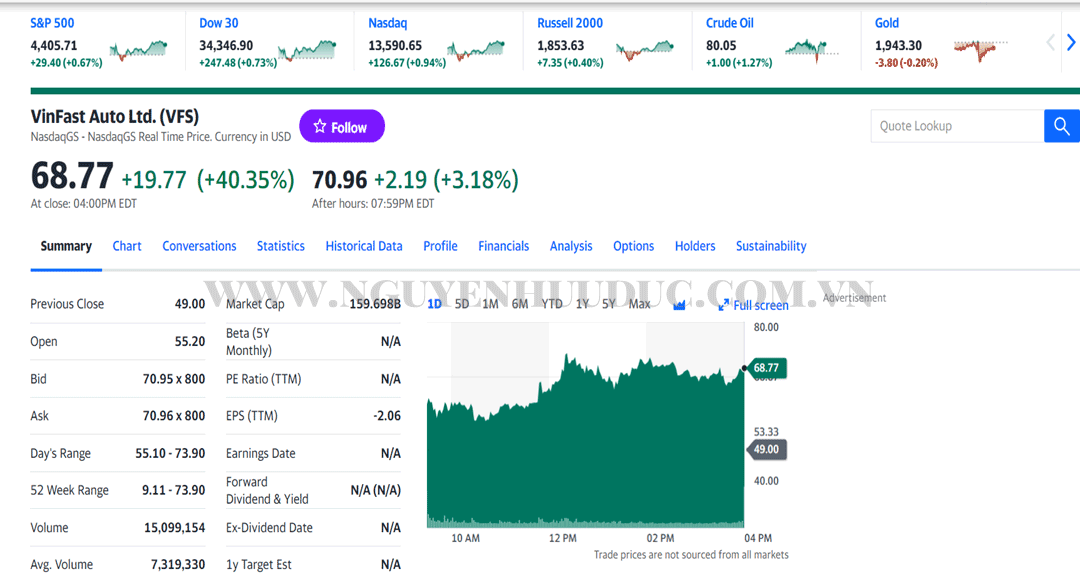1080x581 pixels.
Task: Follow the VinFast Auto stock
Action: (x=341, y=127)
